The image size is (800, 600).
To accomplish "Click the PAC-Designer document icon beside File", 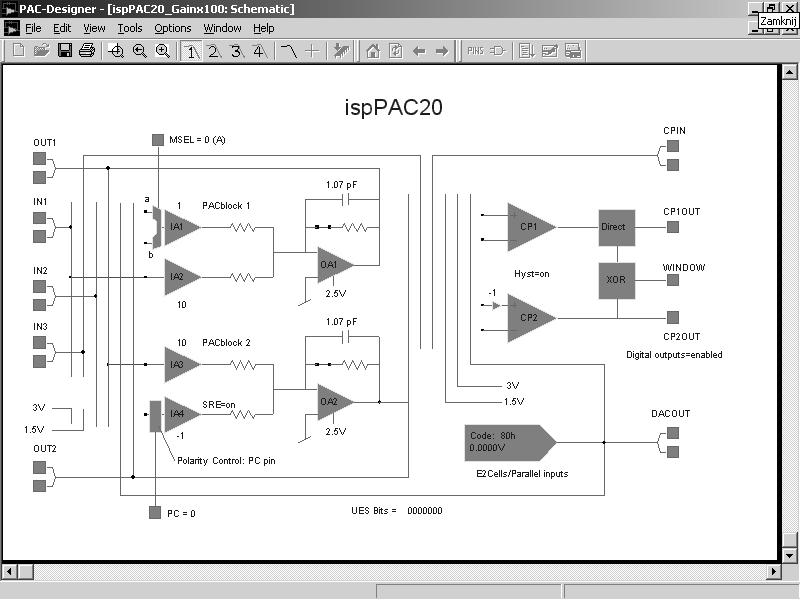I will pyautogui.click(x=11, y=29).
